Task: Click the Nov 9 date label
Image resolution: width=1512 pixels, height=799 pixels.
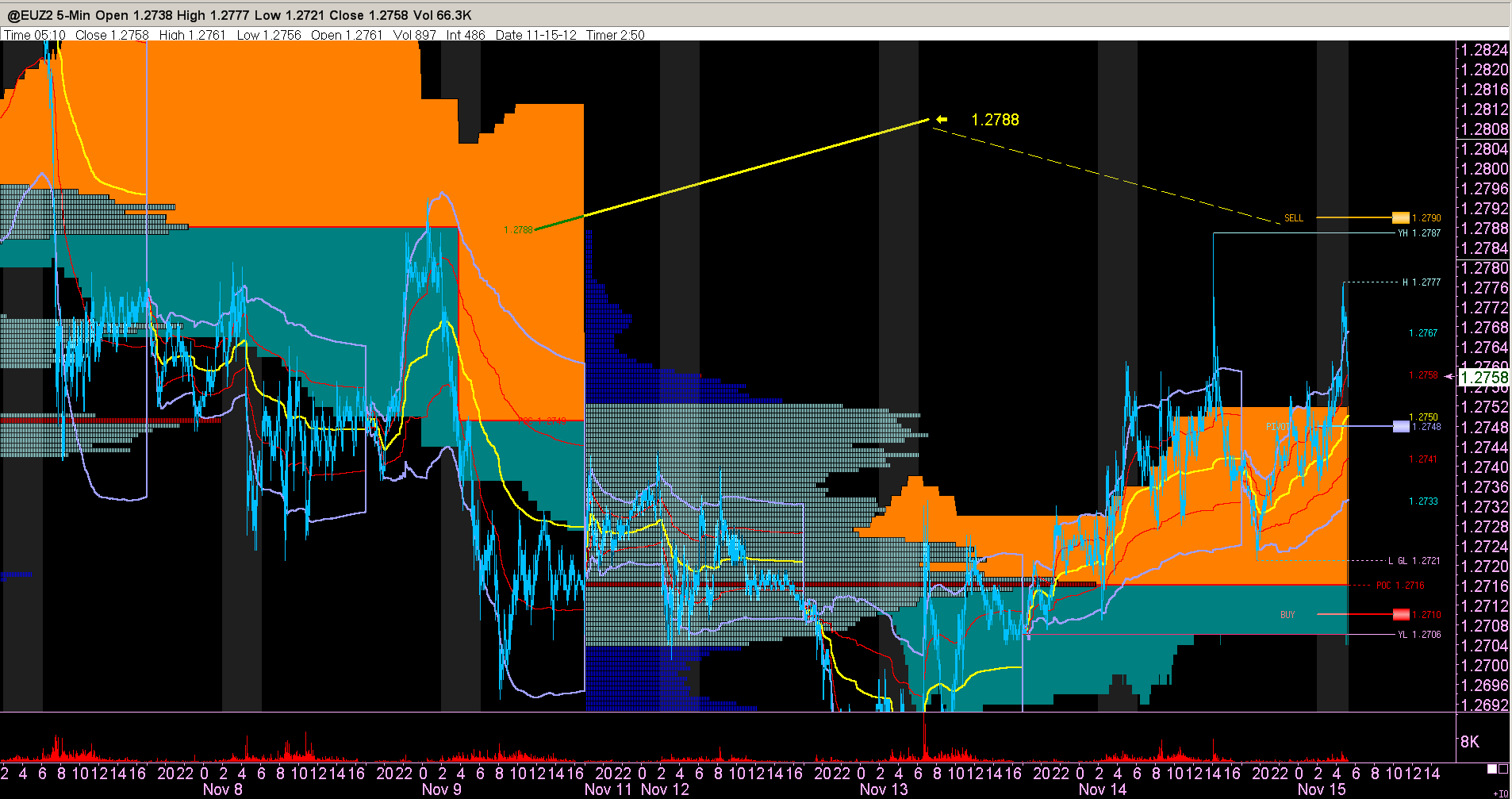Action: pyautogui.click(x=442, y=789)
